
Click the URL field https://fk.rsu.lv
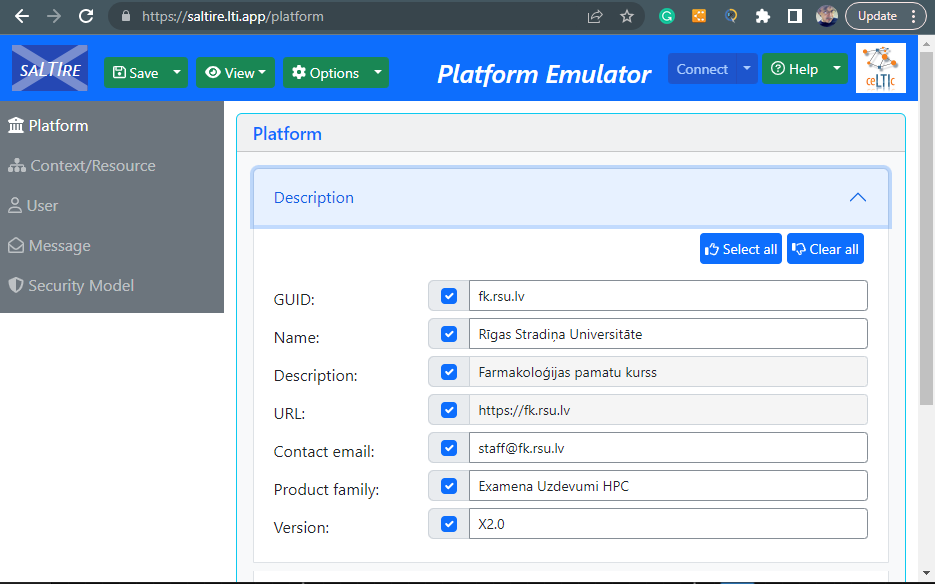(x=668, y=410)
